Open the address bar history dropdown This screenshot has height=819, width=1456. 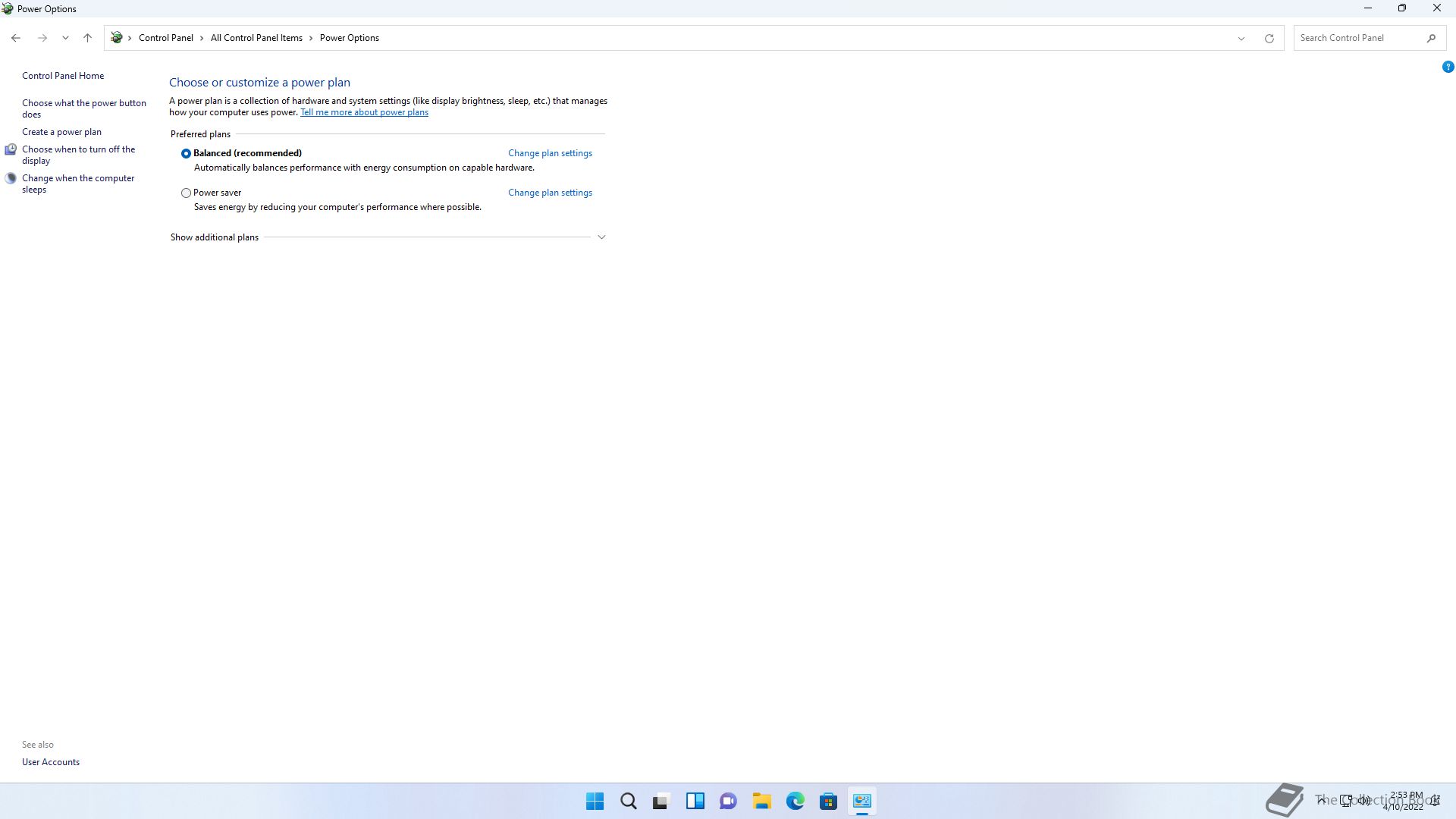click(x=1241, y=38)
